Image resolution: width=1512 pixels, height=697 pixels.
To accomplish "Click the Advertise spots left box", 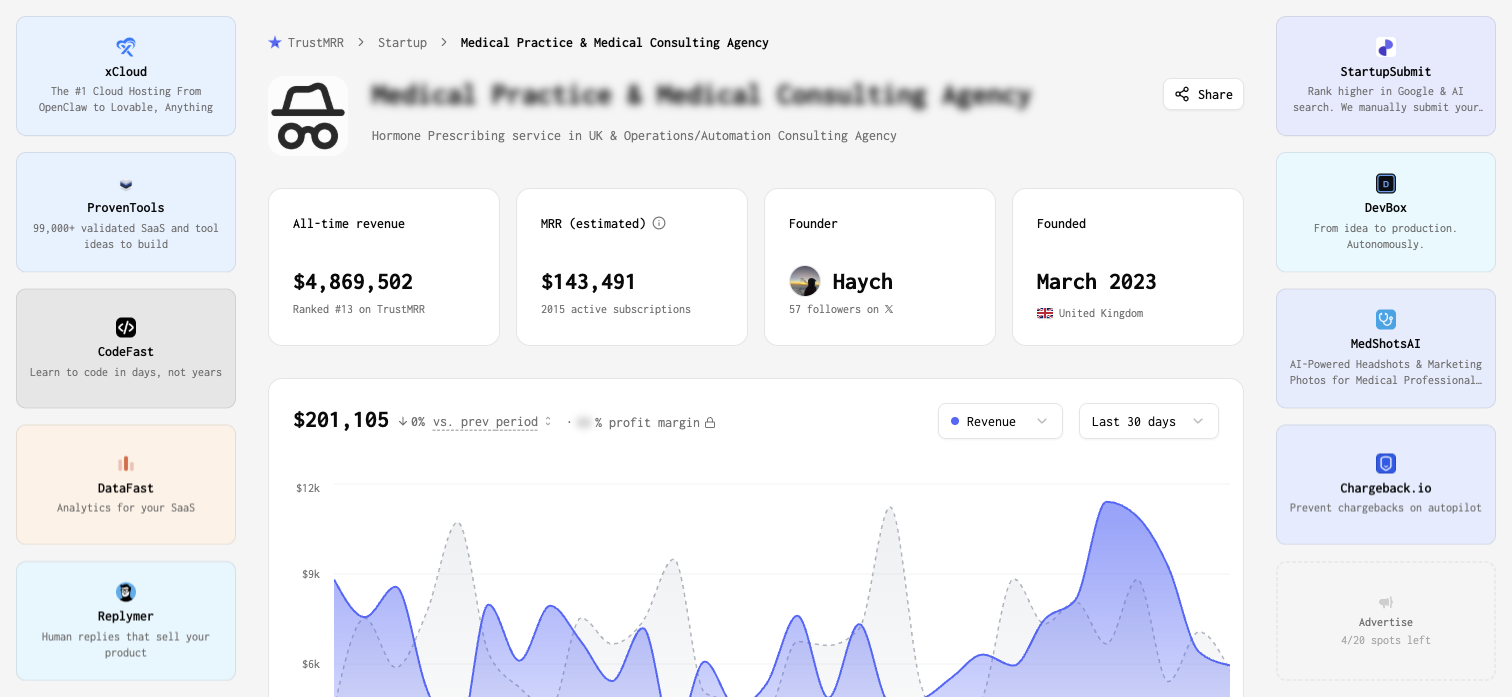I will tap(1385, 621).
